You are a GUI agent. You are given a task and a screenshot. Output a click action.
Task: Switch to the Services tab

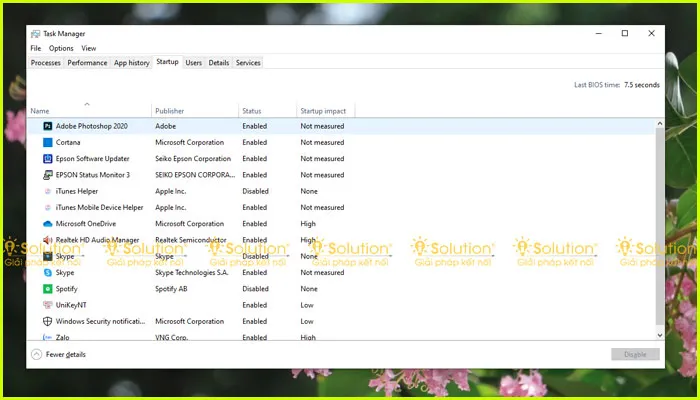(x=248, y=63)
